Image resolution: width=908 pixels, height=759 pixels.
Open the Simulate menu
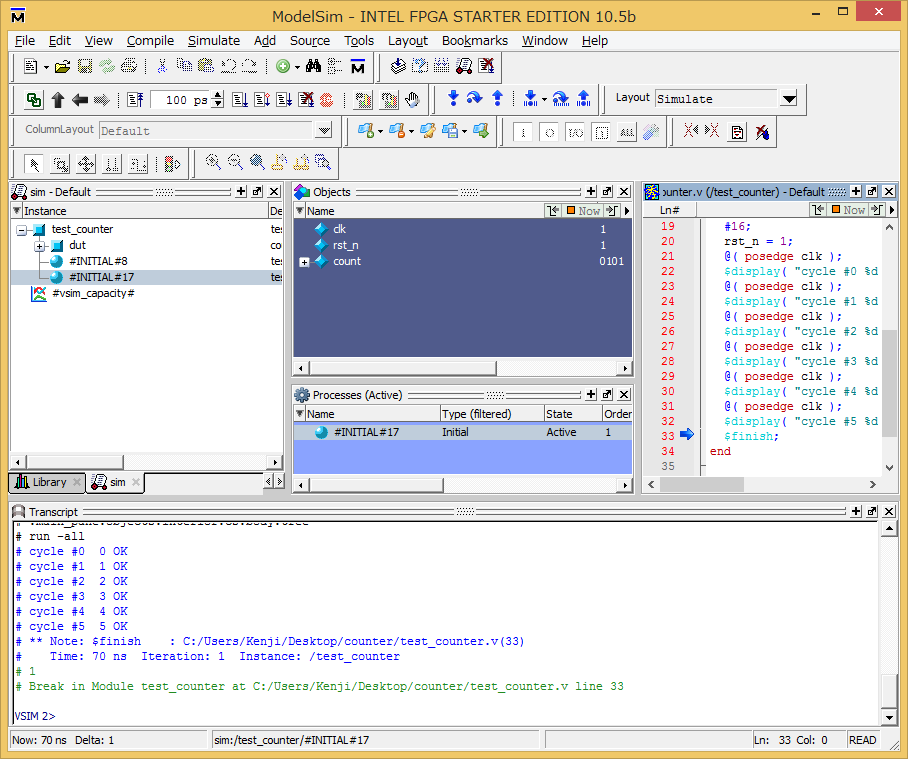point(214,41)
